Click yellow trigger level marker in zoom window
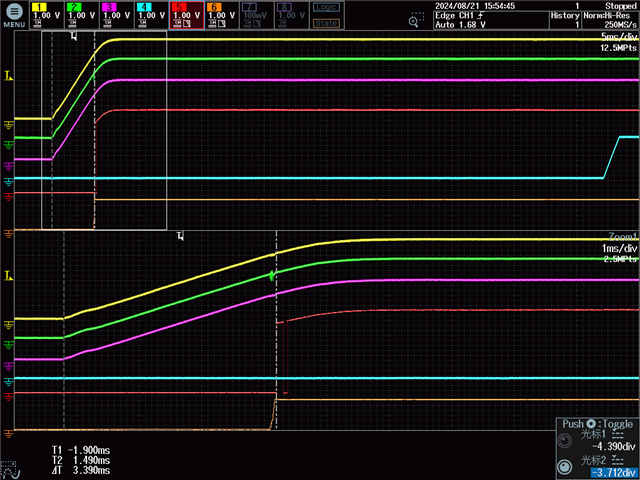This screenshot has width=640, height=480. (x=8, y=277)
